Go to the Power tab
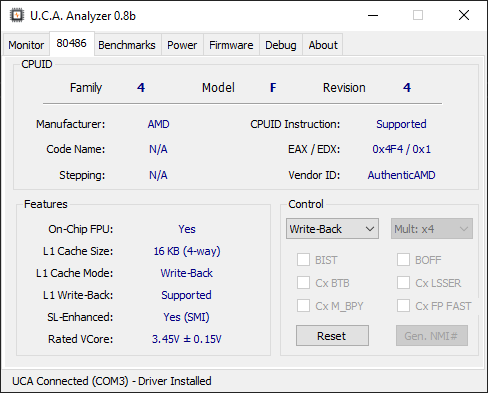 point(182,45)
